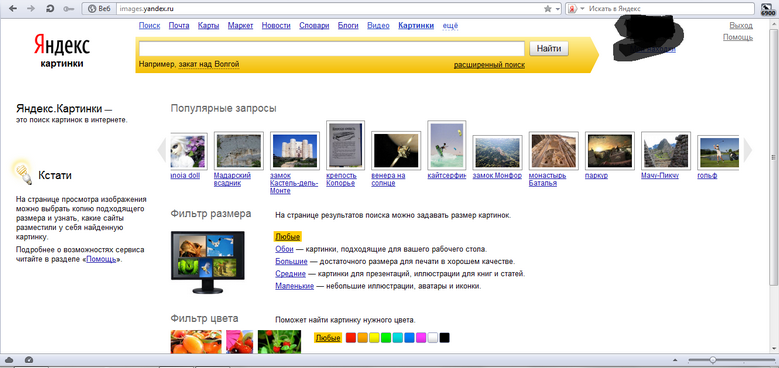This screenshot has height=368, width=779.
Task: Expand the ещё more services dropdown
Action: tap(450, 26)
